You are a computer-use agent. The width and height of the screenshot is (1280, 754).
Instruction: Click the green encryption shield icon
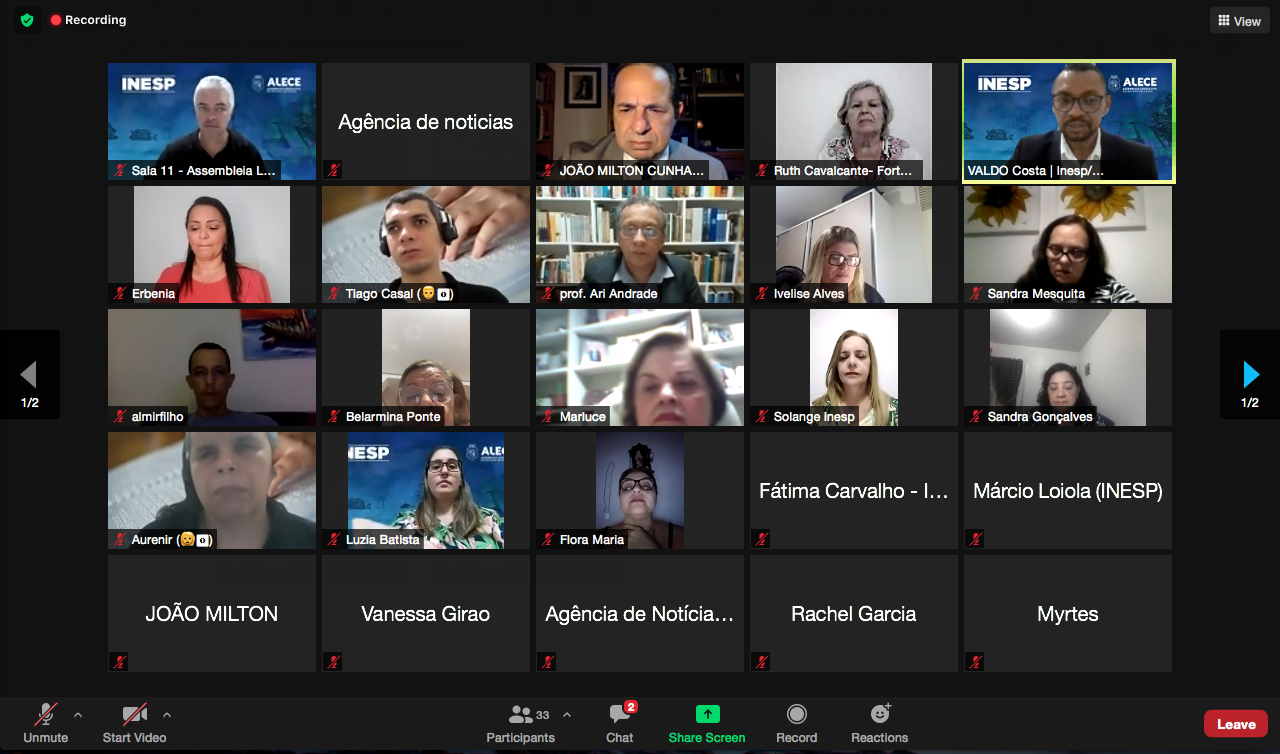point(27,20)
